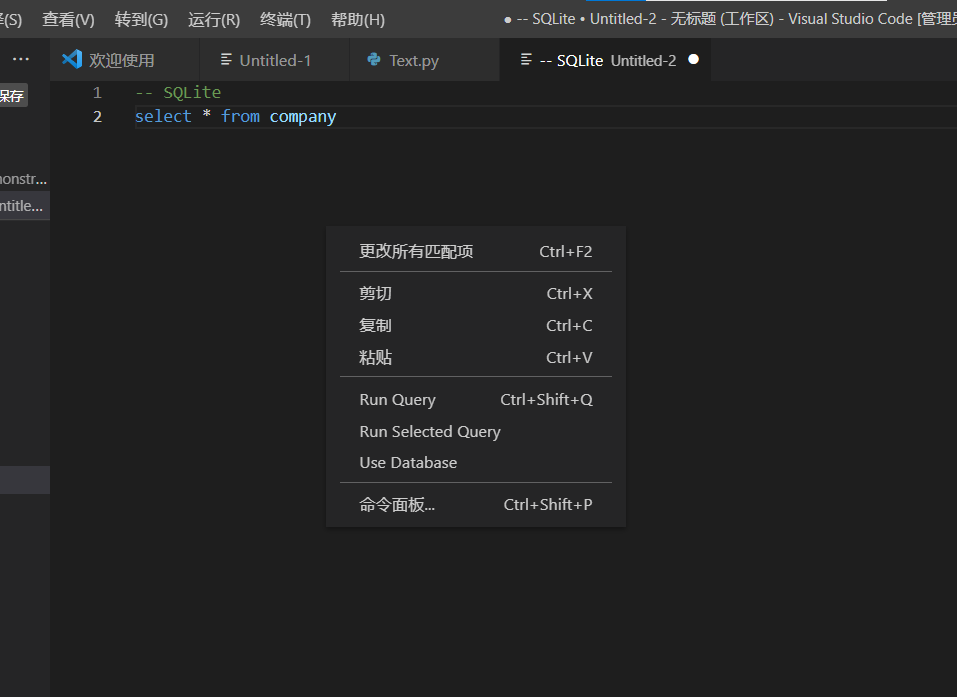Click the 保存 button at the left edge

pyautogui.click(x=12, y=95)
